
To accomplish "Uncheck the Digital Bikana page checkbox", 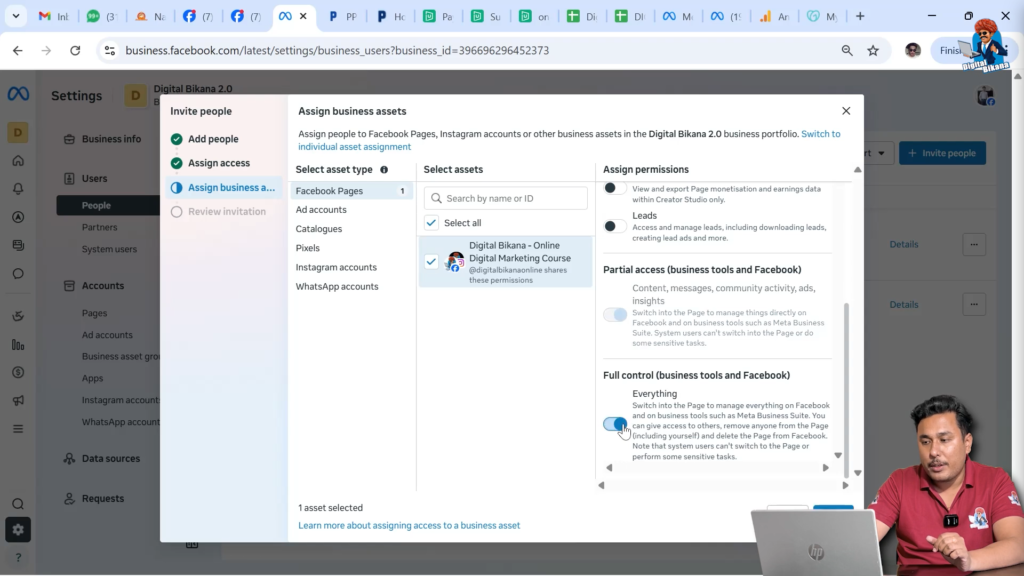I will coord(431,262).
